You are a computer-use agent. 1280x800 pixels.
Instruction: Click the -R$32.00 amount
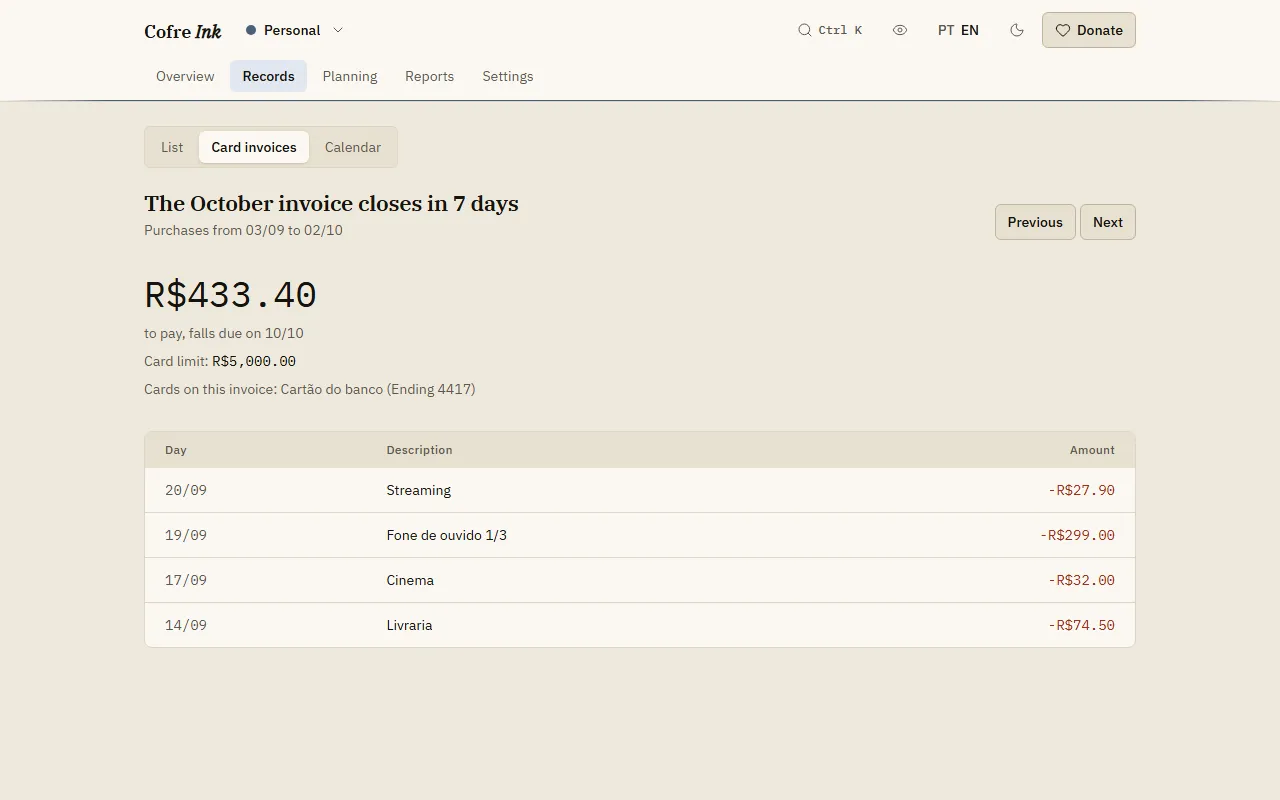click(x=1081, y=580)
